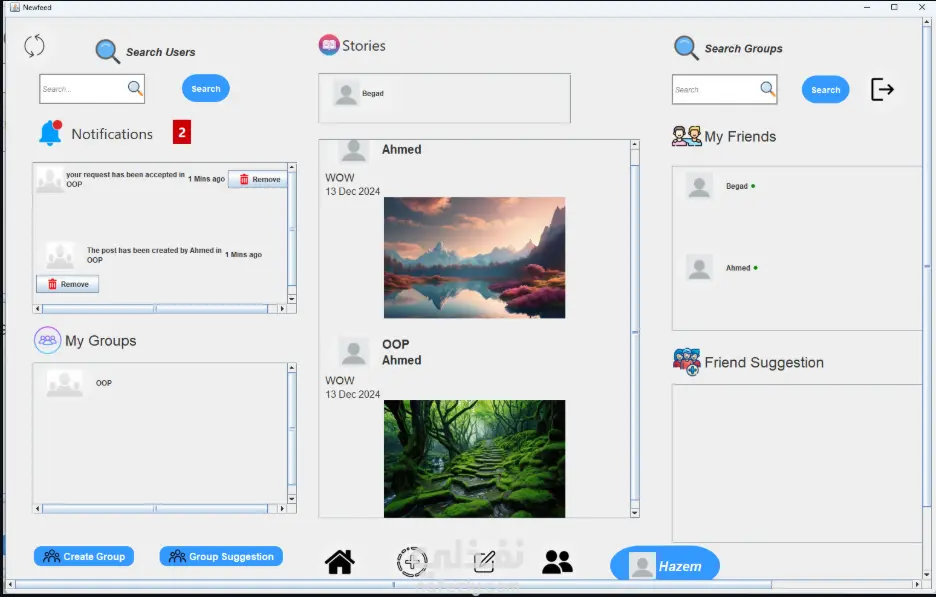
Task: Open Hazem profile button
Action: coord(665,565)
